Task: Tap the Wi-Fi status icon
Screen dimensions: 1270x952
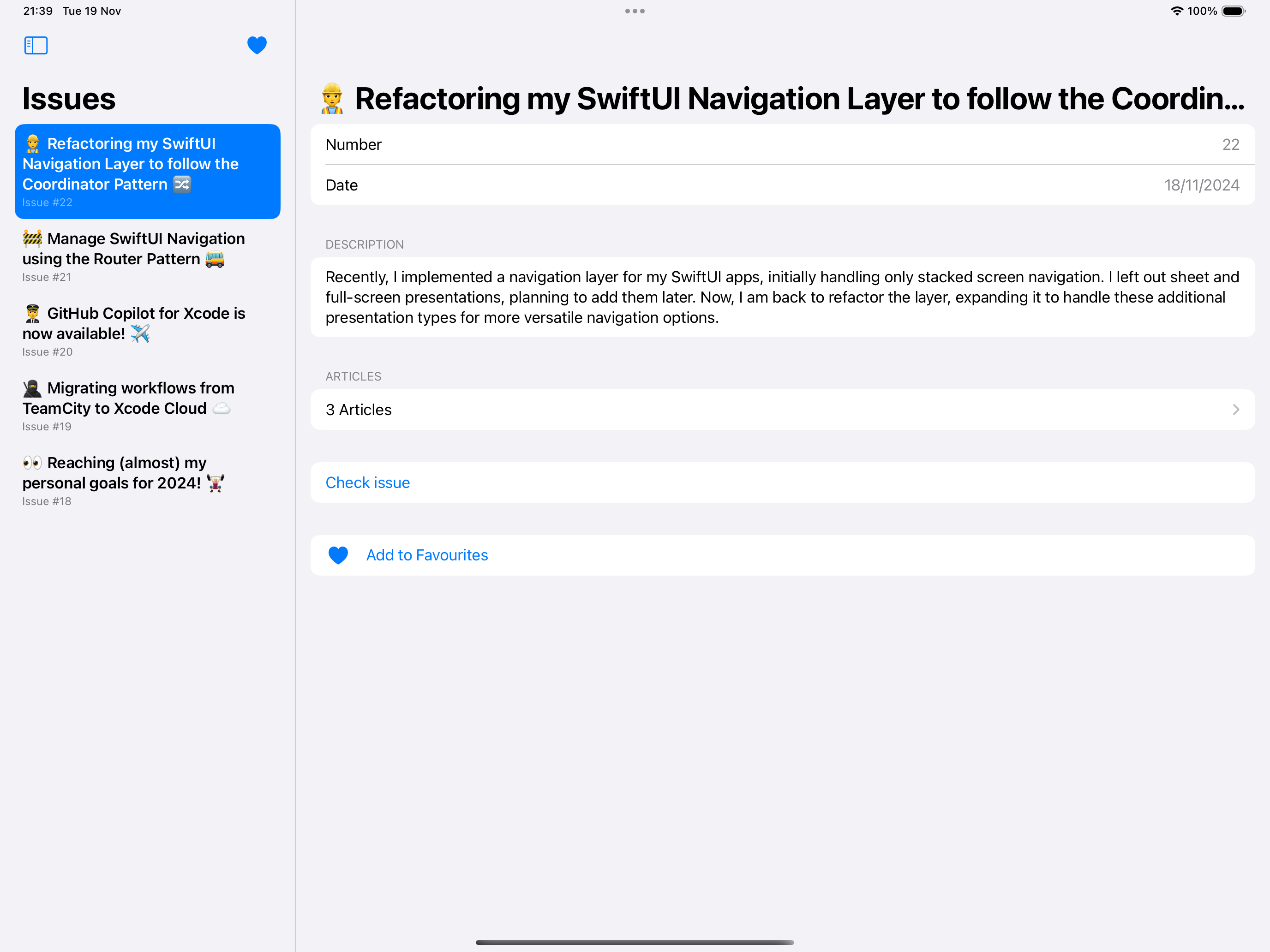Action: pyautogui.click(x=1176, y=11)
